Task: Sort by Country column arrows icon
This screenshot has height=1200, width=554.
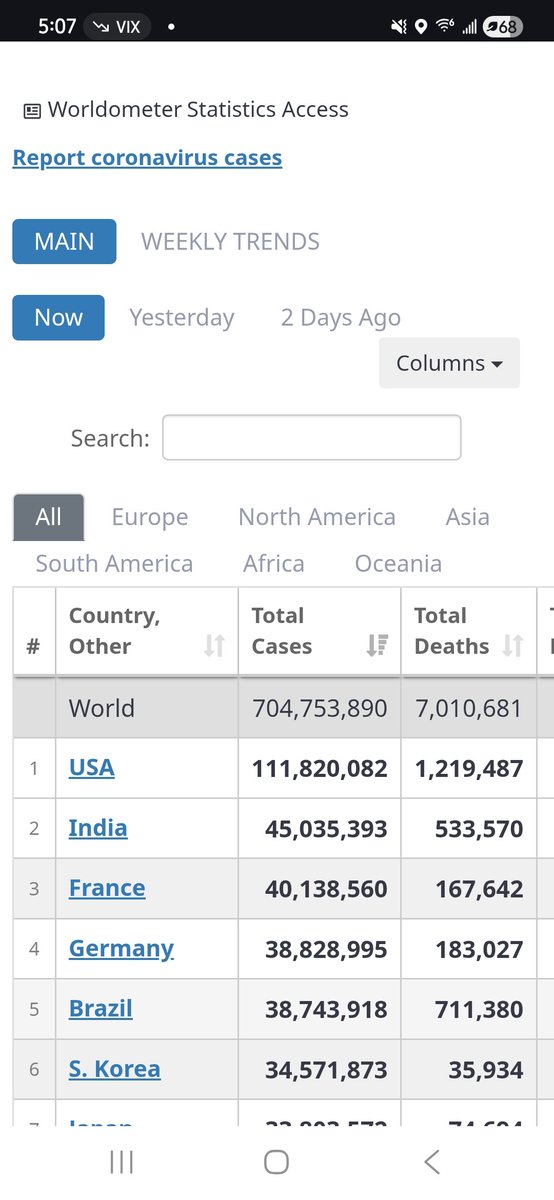Action: coord(214,646)
